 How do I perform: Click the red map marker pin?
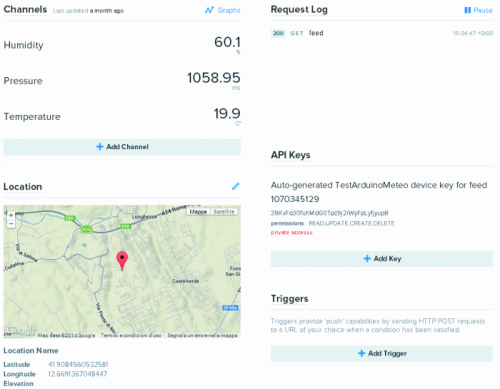point(122,260)
